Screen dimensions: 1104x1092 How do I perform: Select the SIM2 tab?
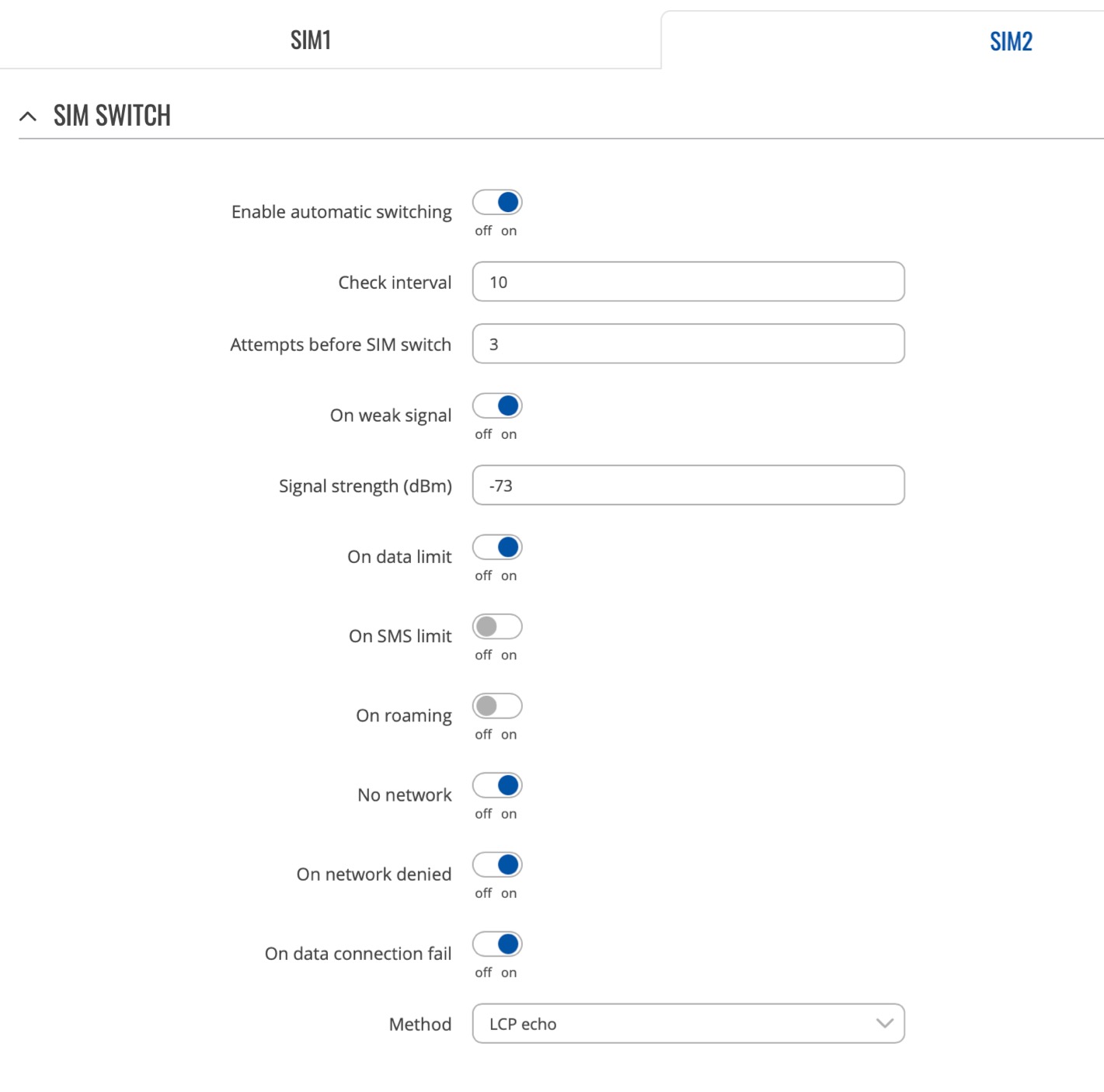[1010, 41]
